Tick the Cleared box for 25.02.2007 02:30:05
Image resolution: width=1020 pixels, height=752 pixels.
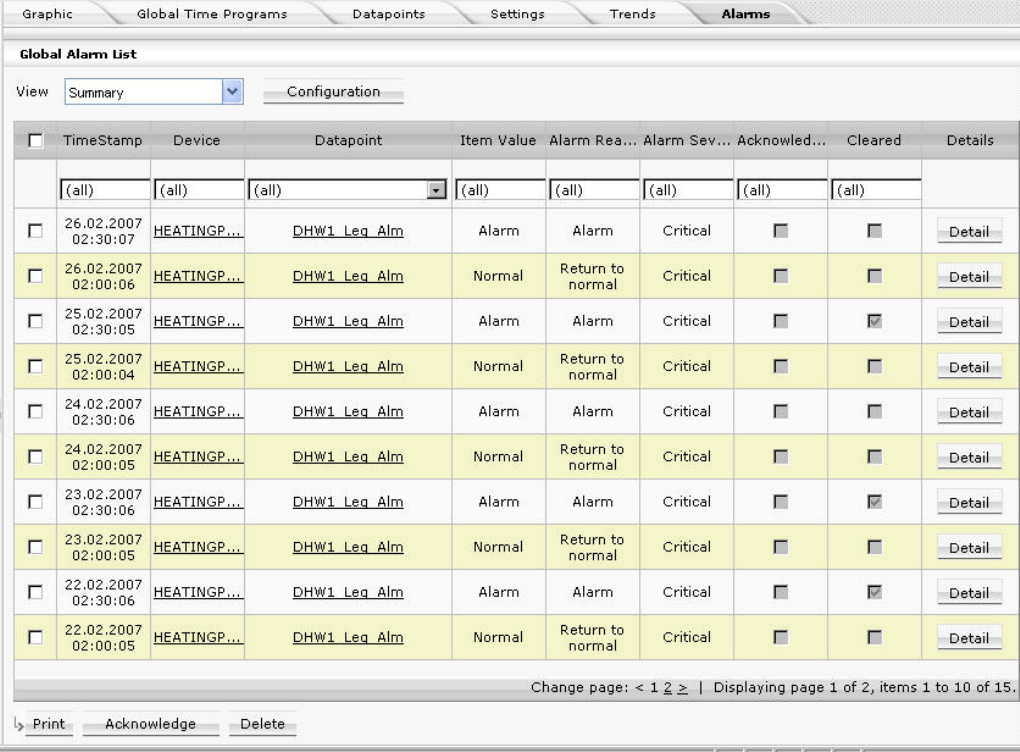pyautogui.click(x=874, y=322)
